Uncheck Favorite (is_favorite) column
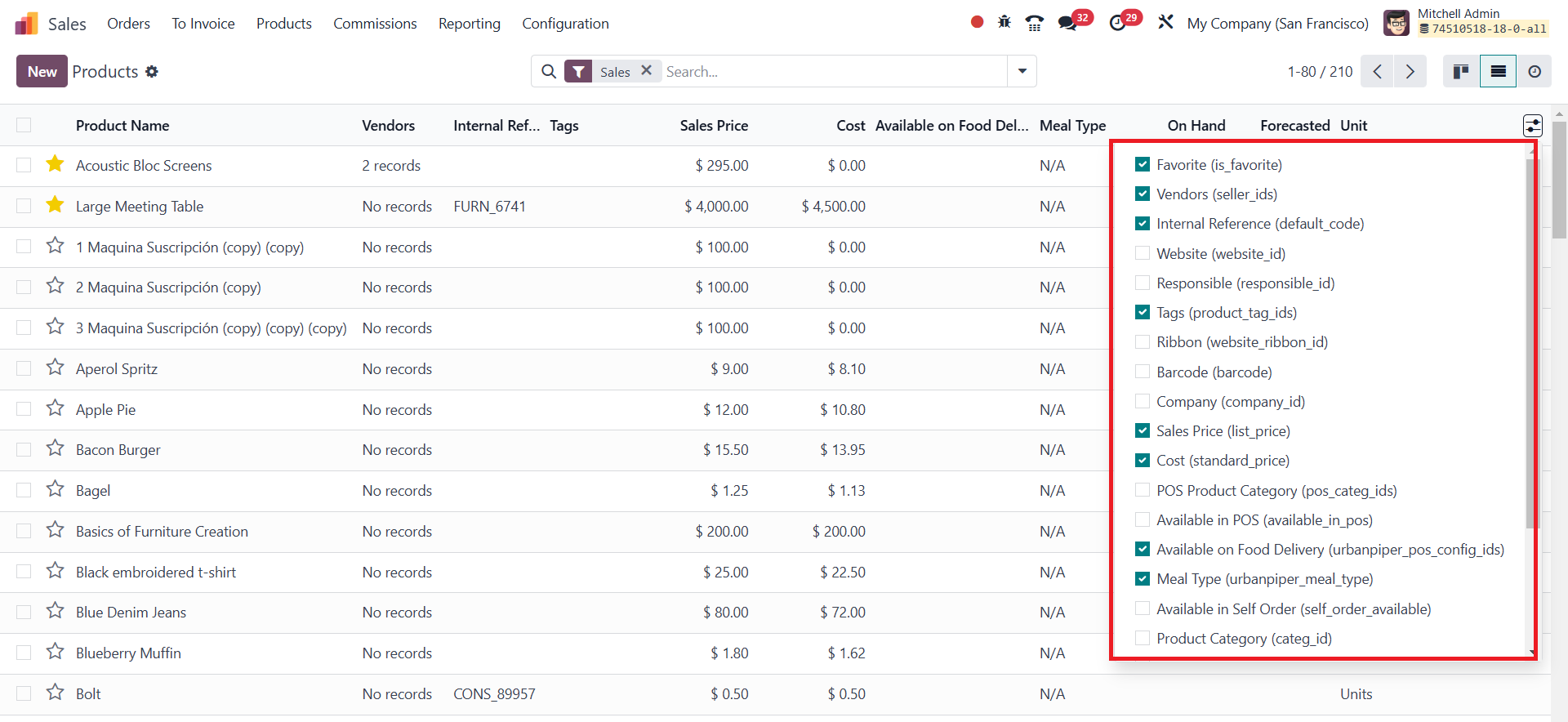 point(1143,165)
